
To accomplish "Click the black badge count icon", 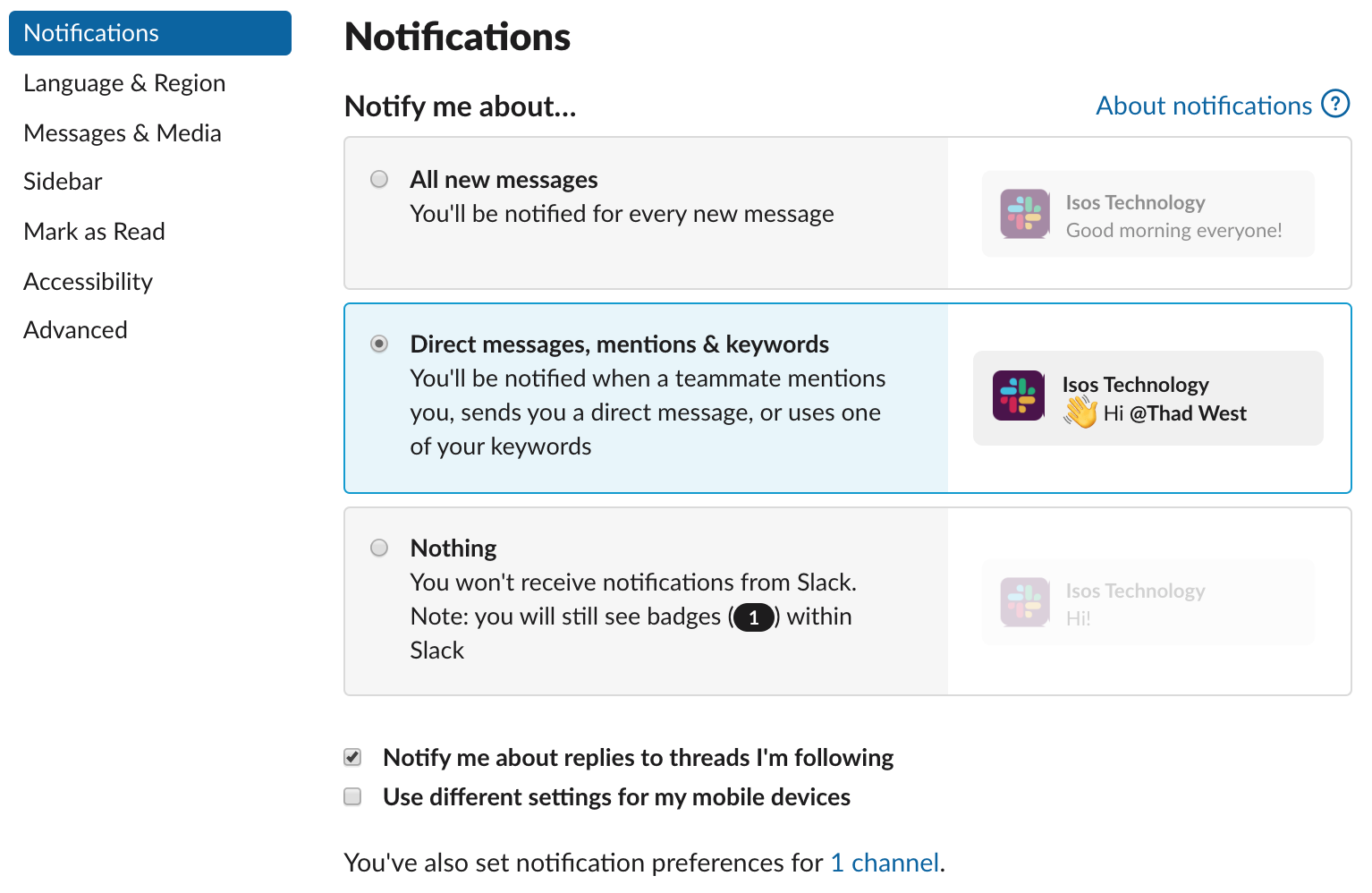I will click(x=753, y=617).
